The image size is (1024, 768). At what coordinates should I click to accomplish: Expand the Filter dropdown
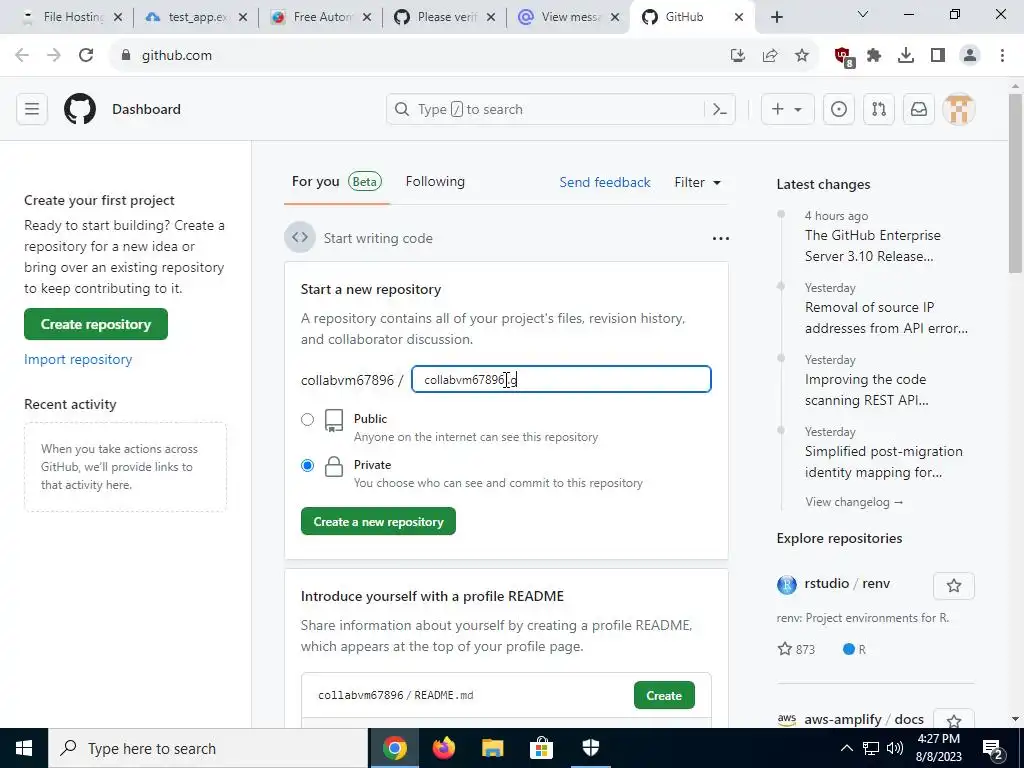point(697,182)
